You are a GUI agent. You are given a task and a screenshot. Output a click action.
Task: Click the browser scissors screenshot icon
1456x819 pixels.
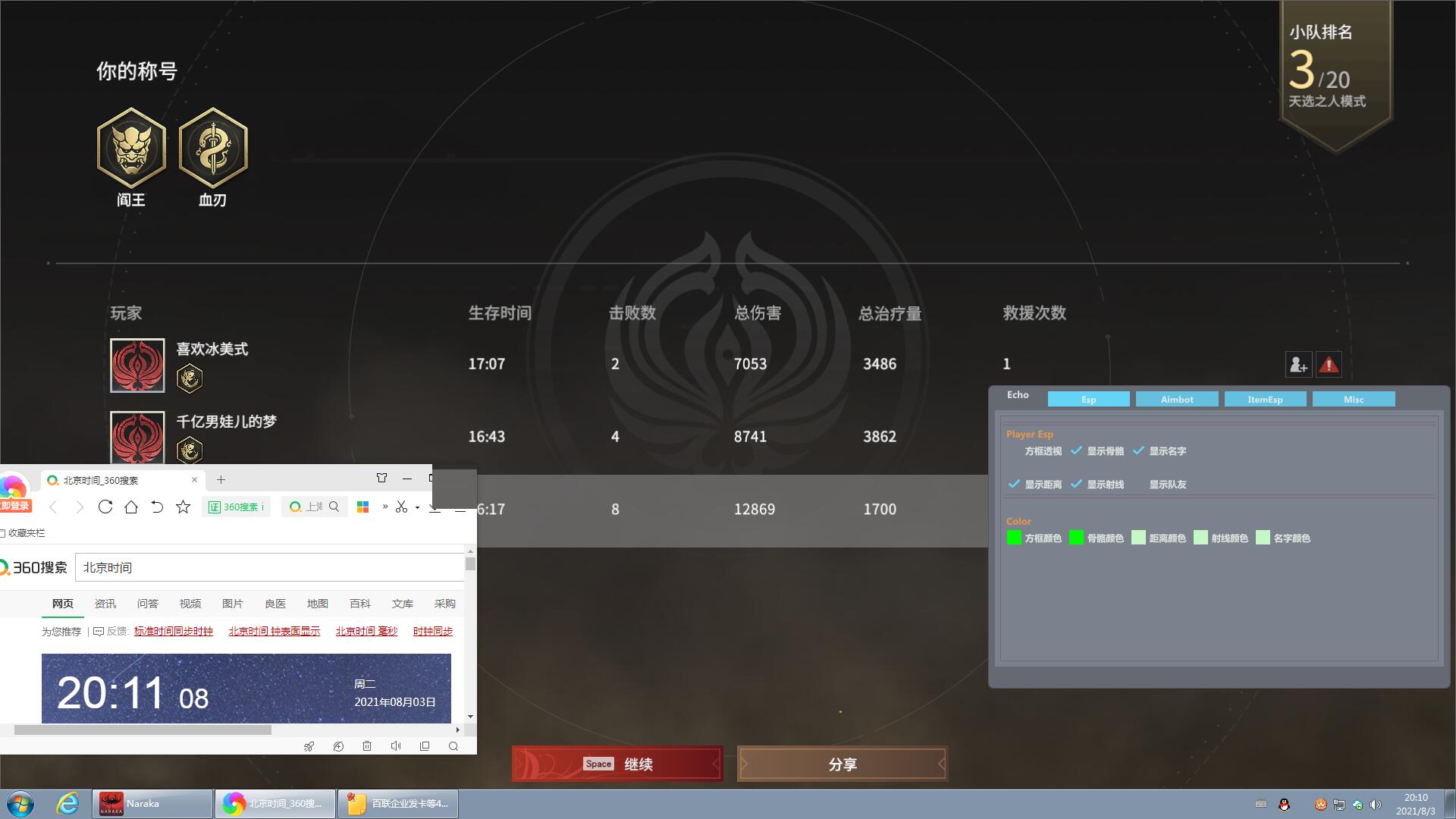point(402,507)
